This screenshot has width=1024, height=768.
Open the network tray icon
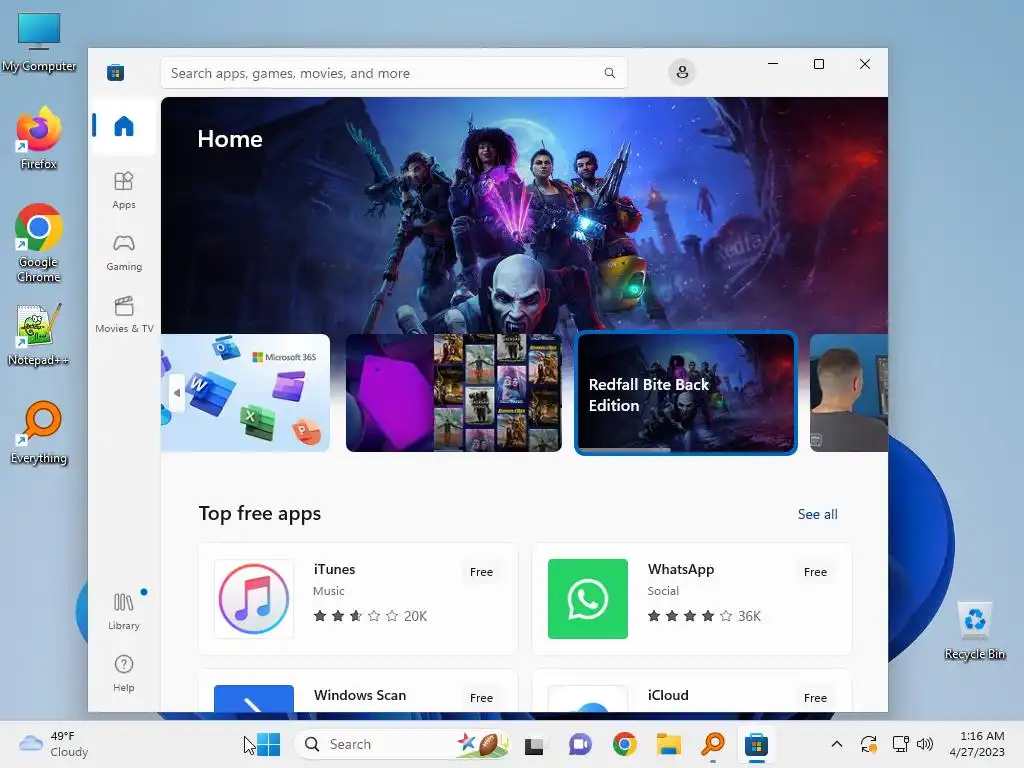[x=901, y=744]
